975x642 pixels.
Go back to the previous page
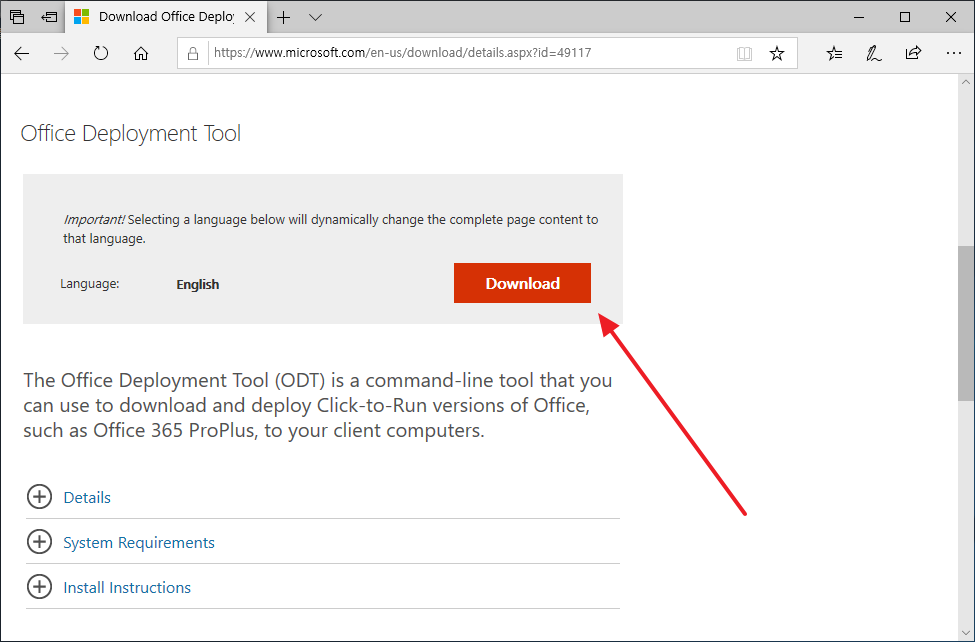click(22, 54)
